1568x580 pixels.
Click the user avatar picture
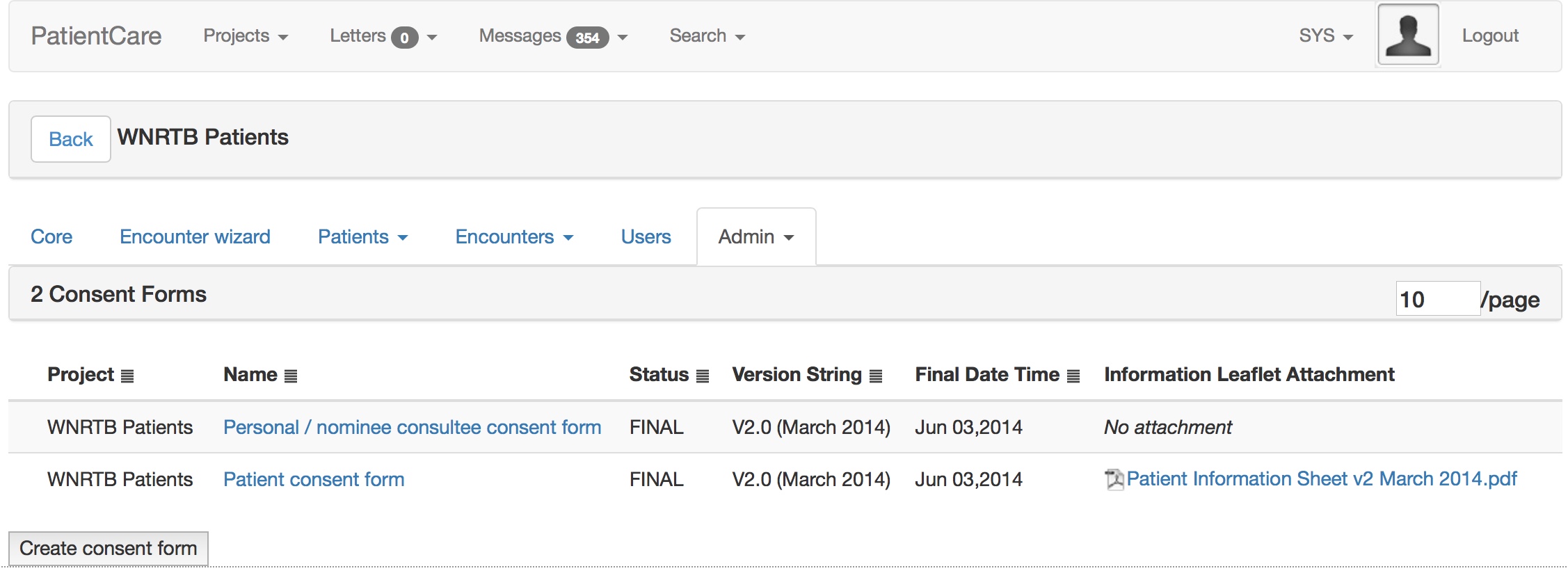(1408, 35)
